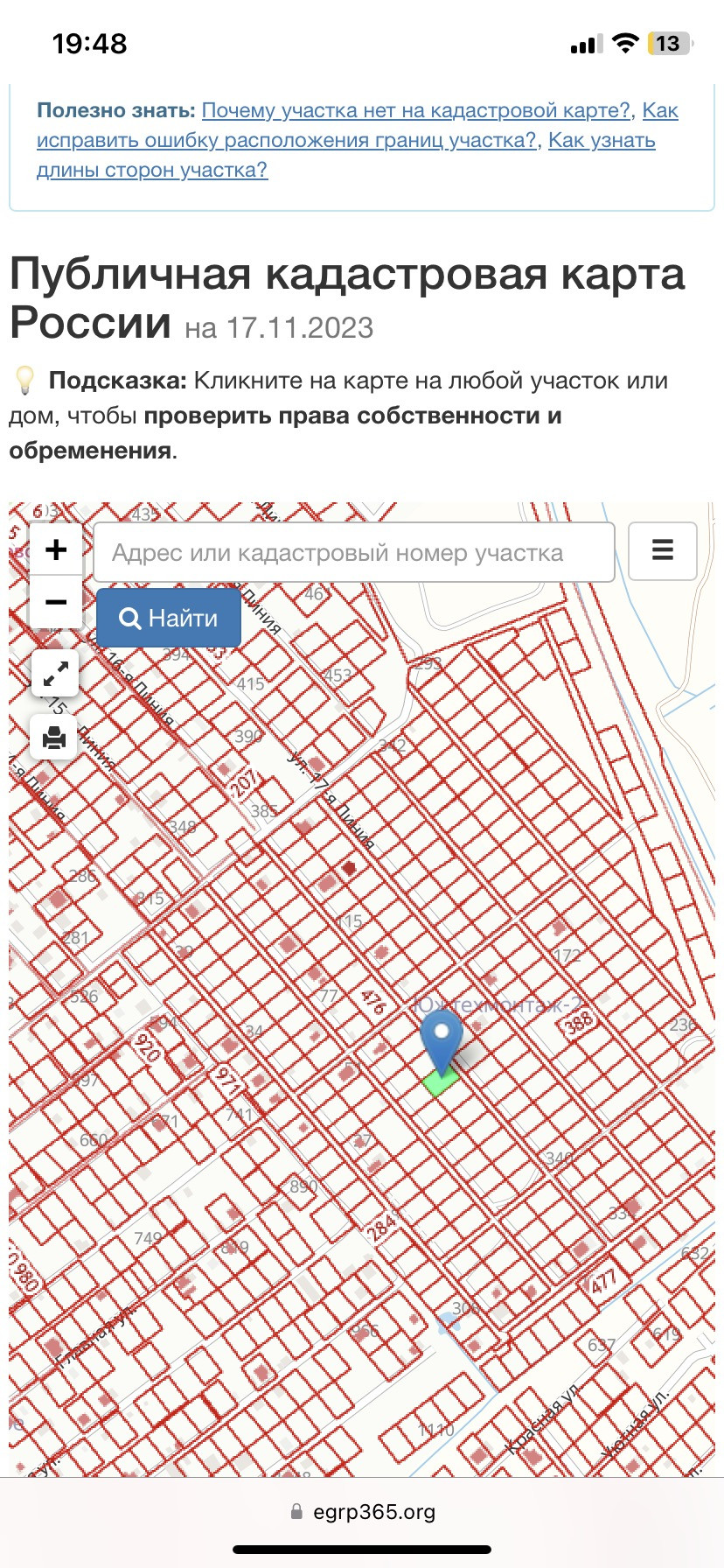Focus the address or cadastral number field
This screenshot has width=724, height=1568.
click(354, 552)
